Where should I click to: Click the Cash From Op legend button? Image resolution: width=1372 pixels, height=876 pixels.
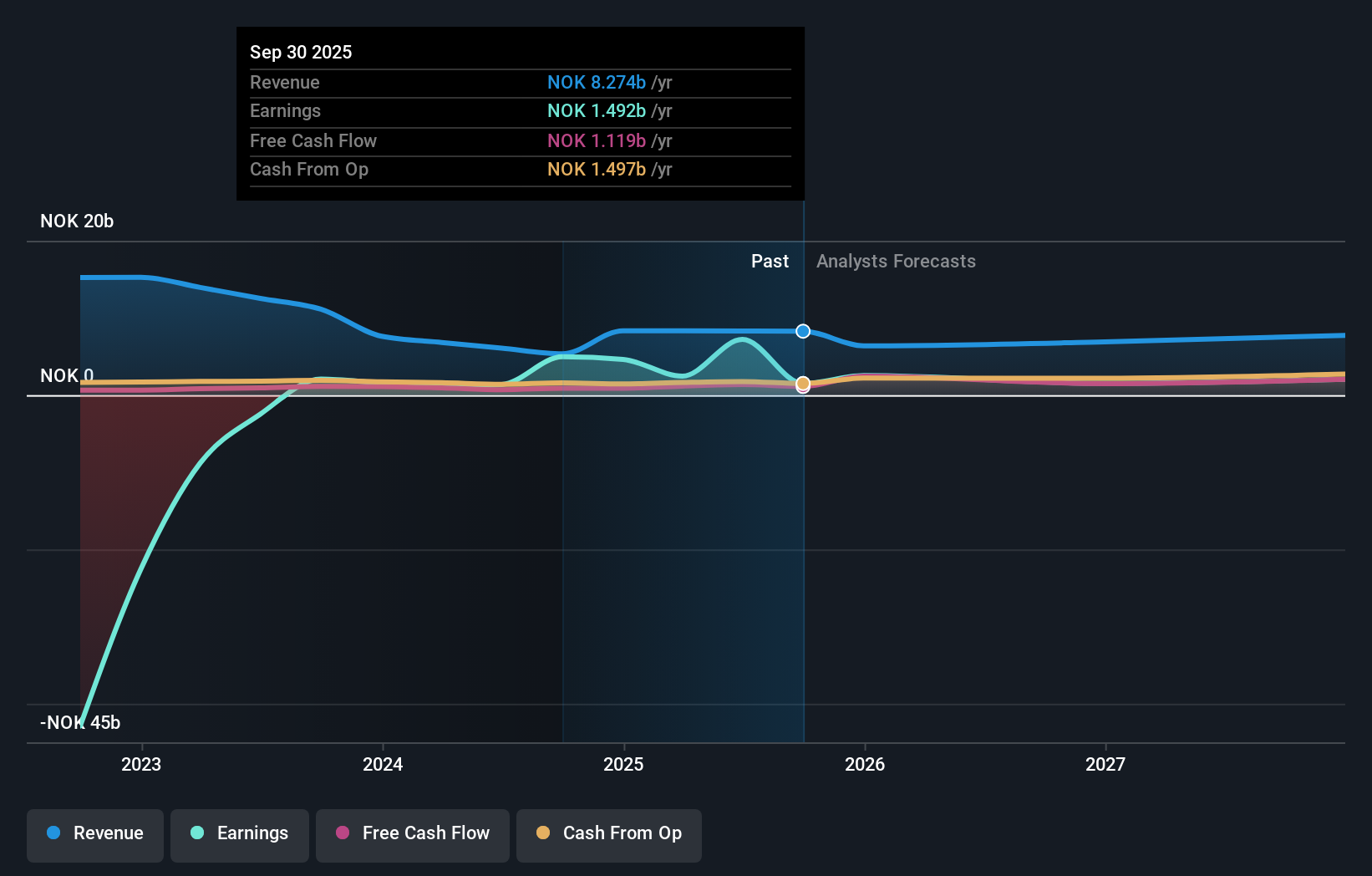pyautogui.click(x=608, y=834)
